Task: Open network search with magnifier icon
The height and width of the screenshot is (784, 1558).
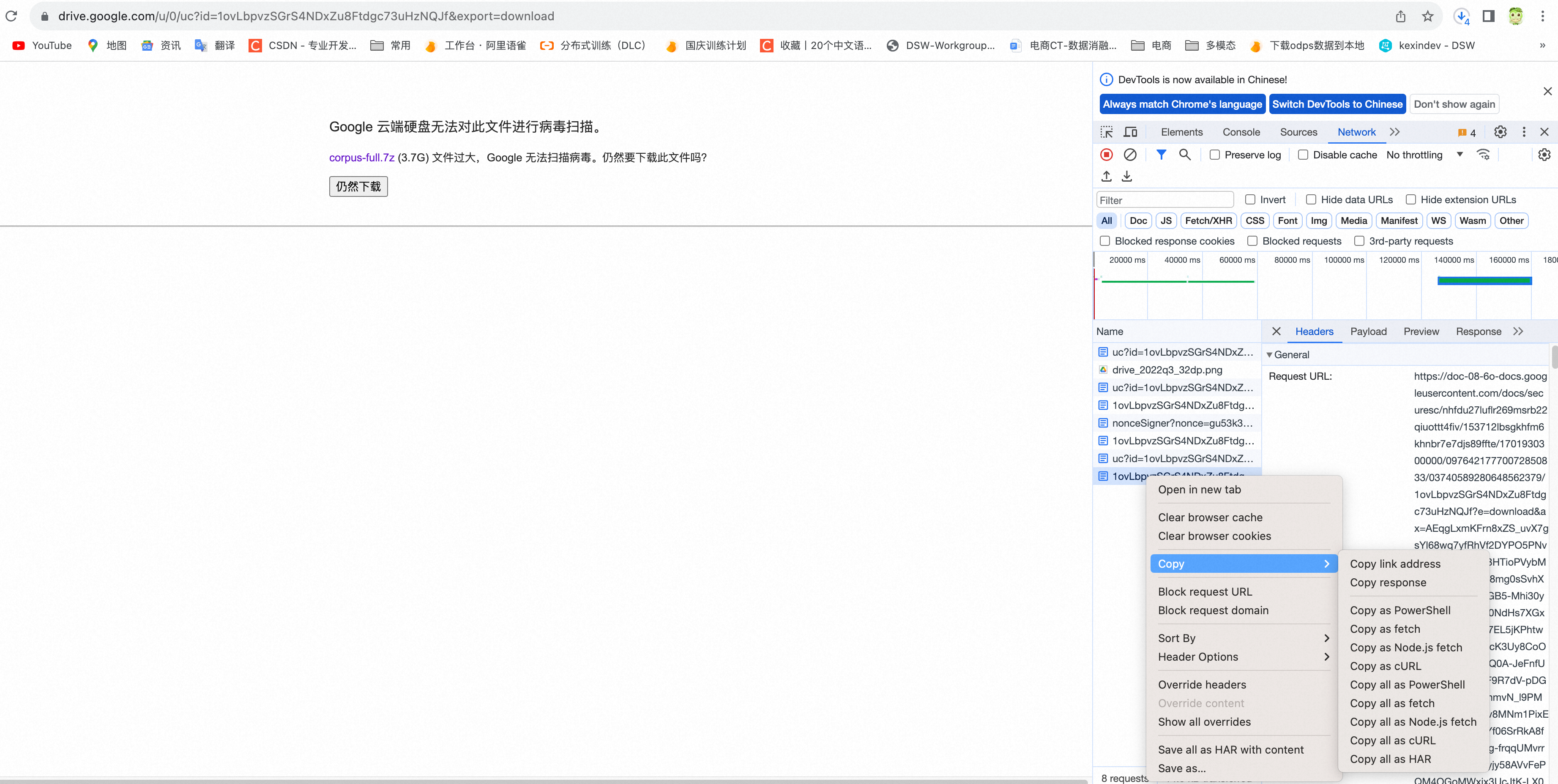Action: click(1185, 155)
